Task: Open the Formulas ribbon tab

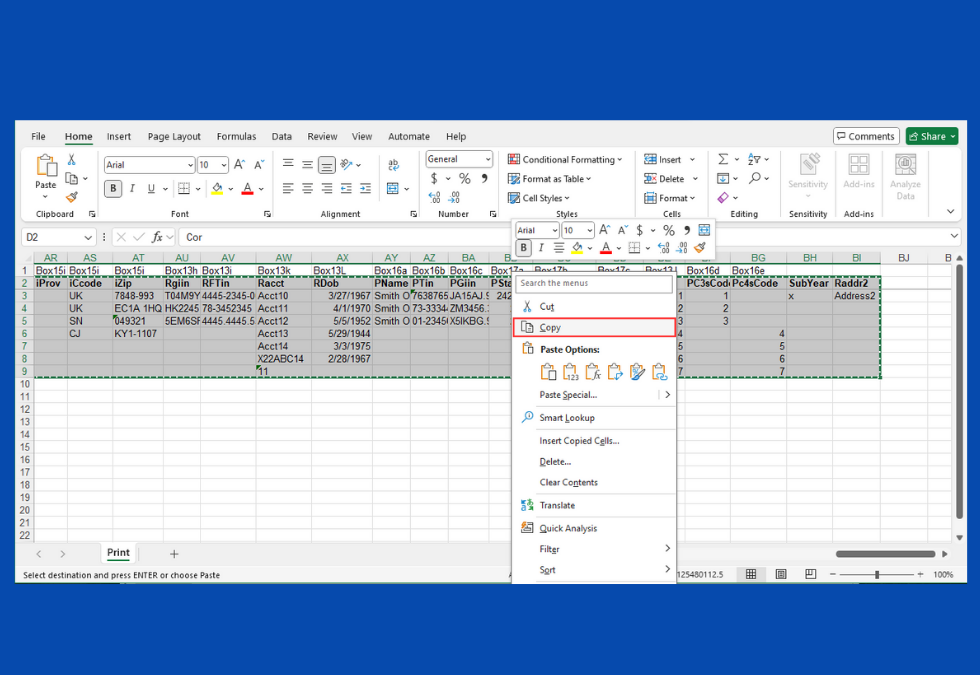Action: pyautogui.click(x=236, y=137)
